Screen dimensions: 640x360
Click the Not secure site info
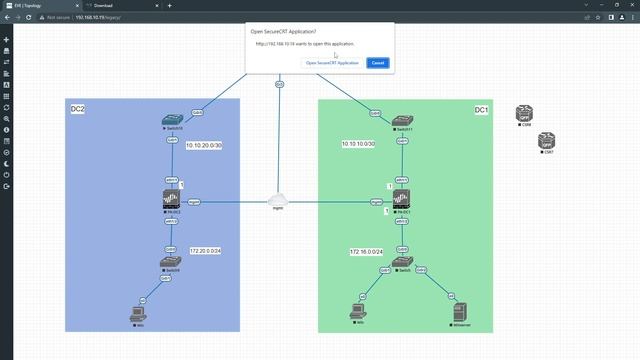[54, 18]
